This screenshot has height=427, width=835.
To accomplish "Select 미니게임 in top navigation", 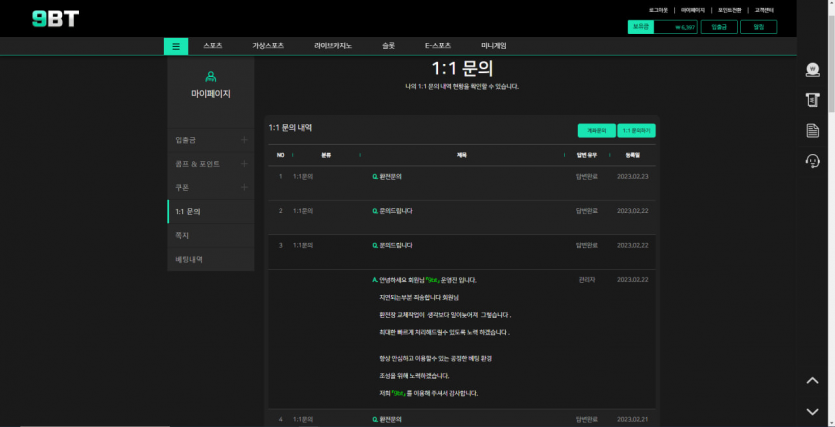I will pyautogui.click(x=494, y=46).
